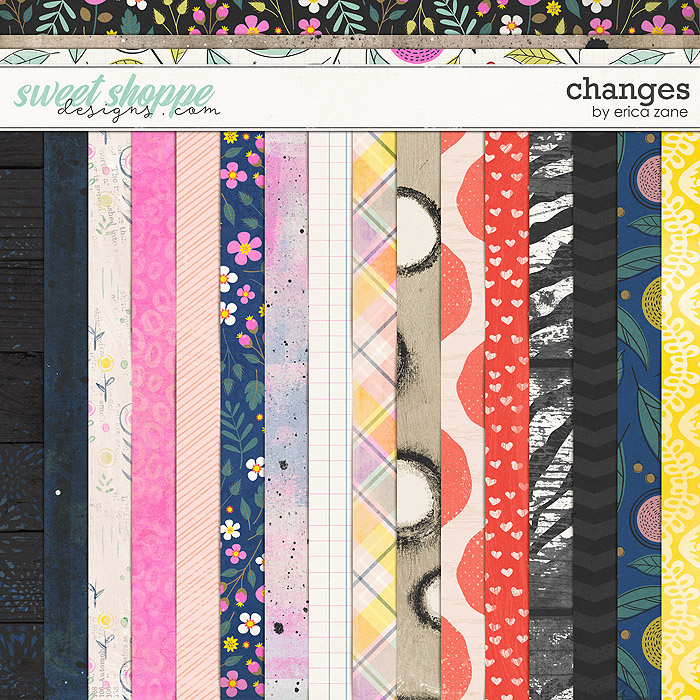Choose the red paper with hearts
Viewport: 700px width, 700px height.
[507, 416]
